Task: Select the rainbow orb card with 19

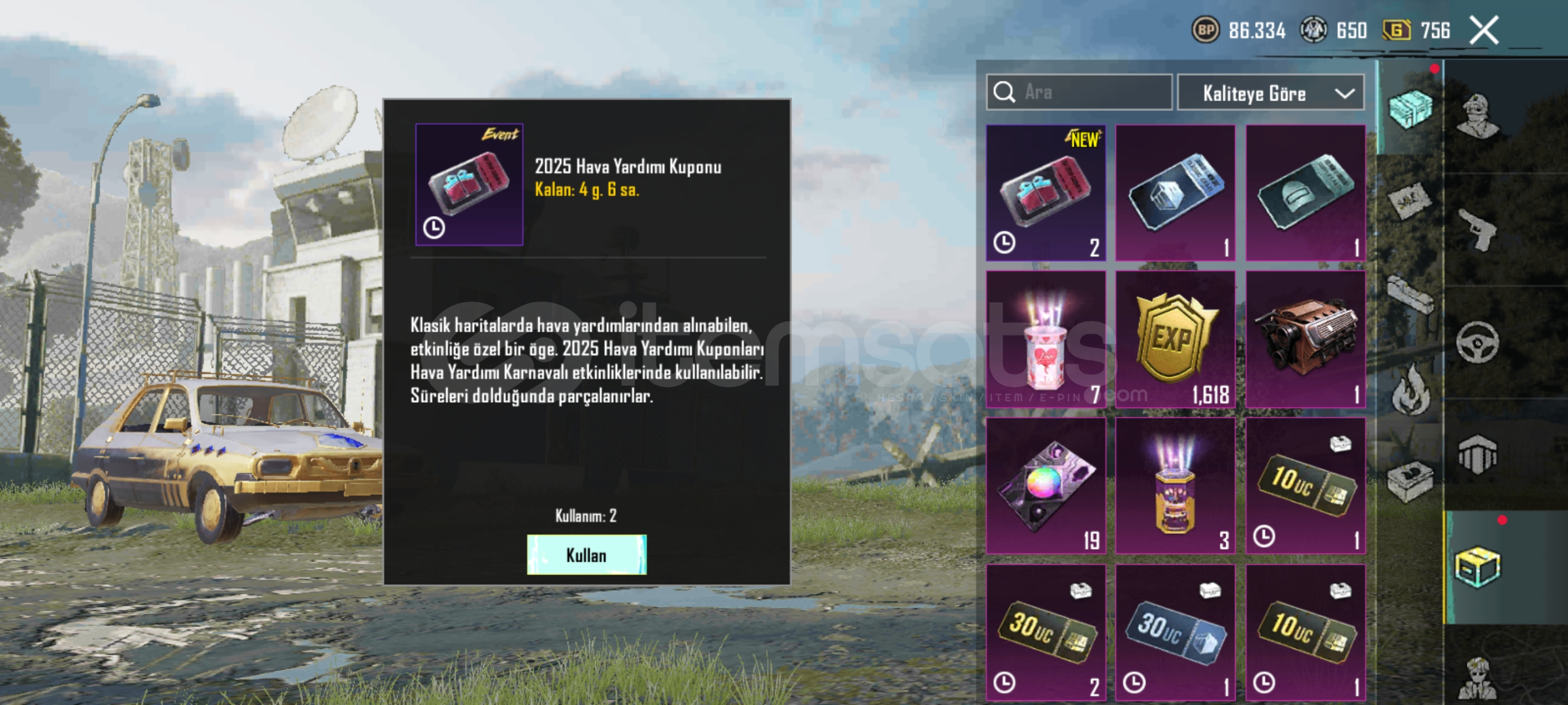Action: tap(1046, 486)
